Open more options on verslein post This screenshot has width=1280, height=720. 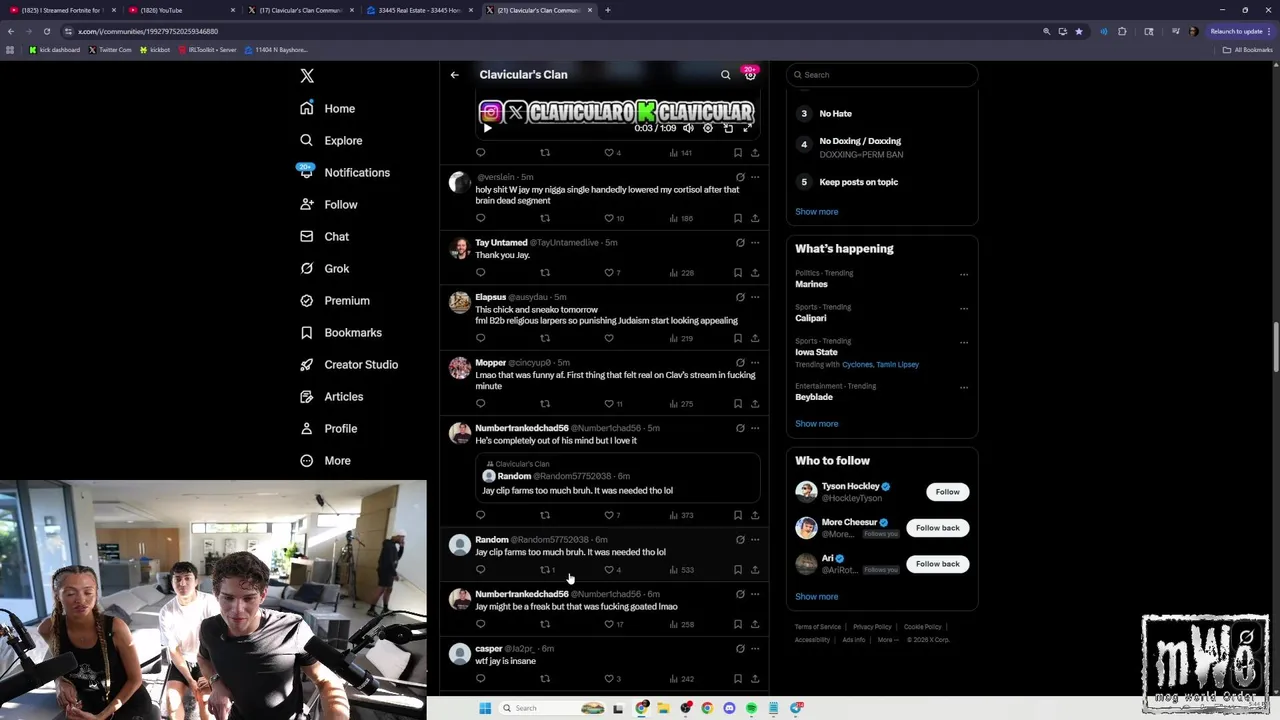(x=755, y=177)
